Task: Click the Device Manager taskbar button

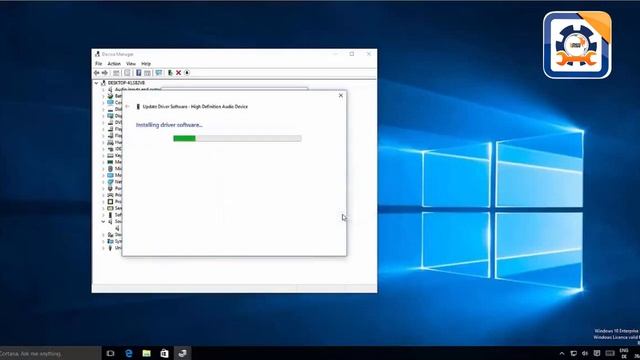Action: click(x=182, y=353)
